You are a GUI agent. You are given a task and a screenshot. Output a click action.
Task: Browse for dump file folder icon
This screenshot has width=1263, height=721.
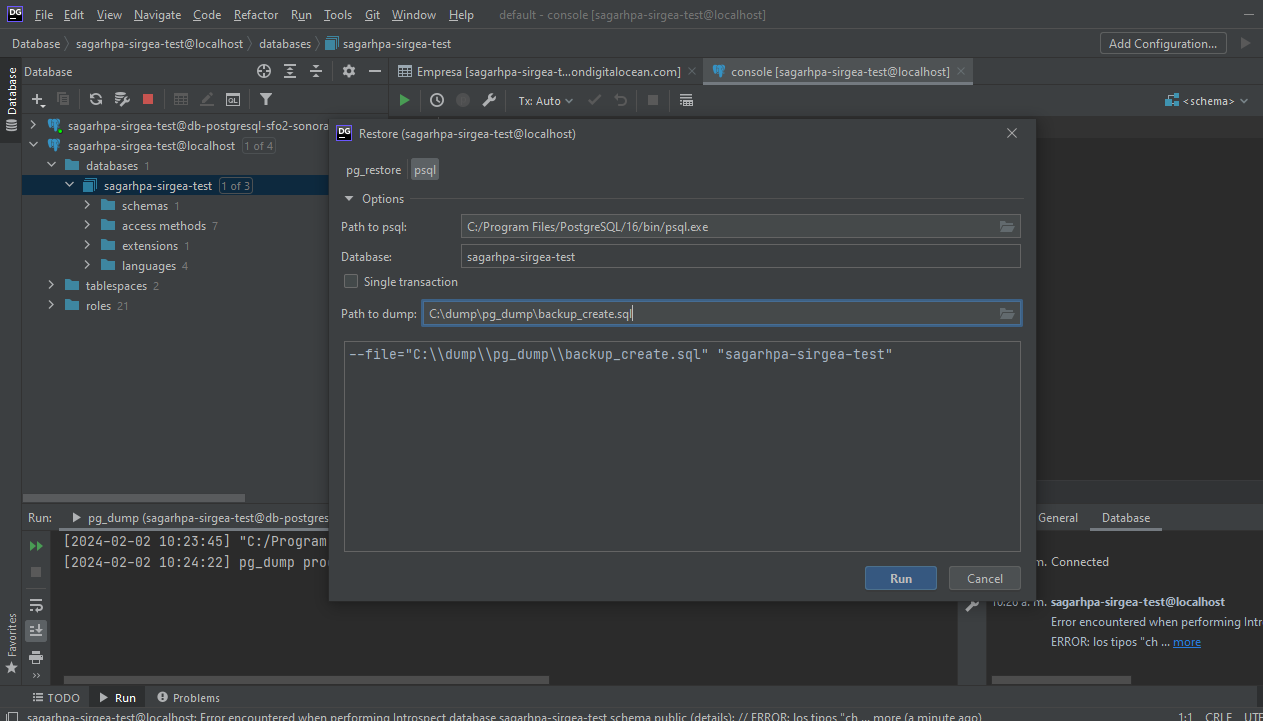[1007, 314]
